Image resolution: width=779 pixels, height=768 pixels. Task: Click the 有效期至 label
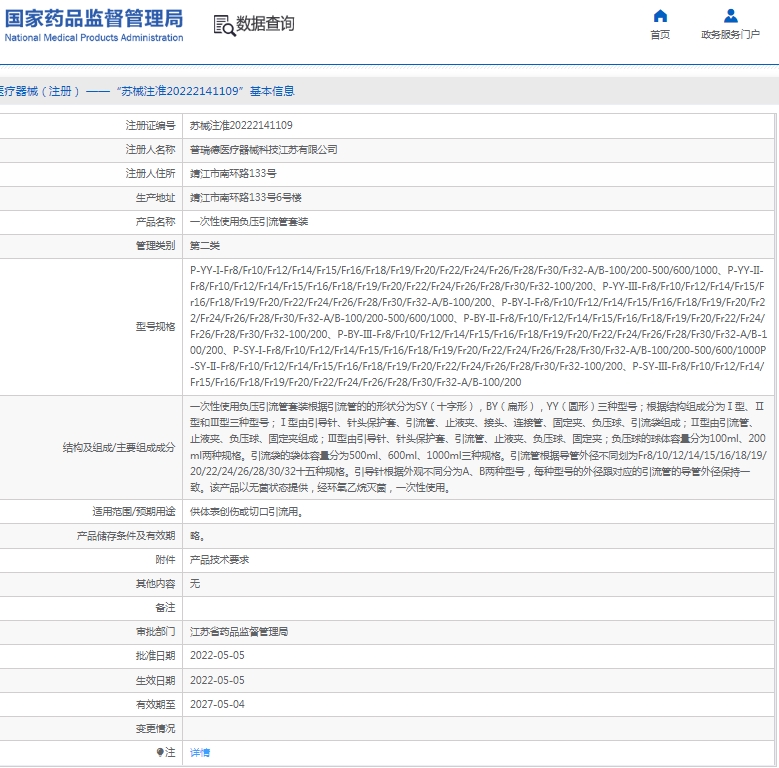tap(155, 704)
